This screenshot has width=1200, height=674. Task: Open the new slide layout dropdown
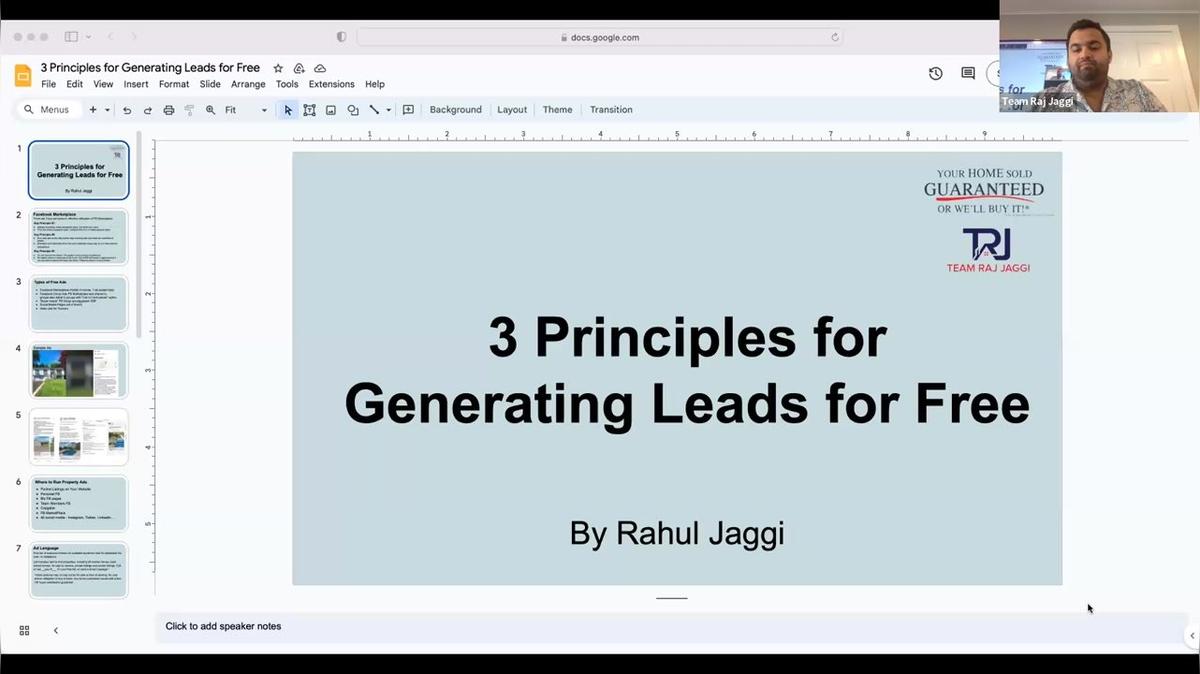(106, 110)
